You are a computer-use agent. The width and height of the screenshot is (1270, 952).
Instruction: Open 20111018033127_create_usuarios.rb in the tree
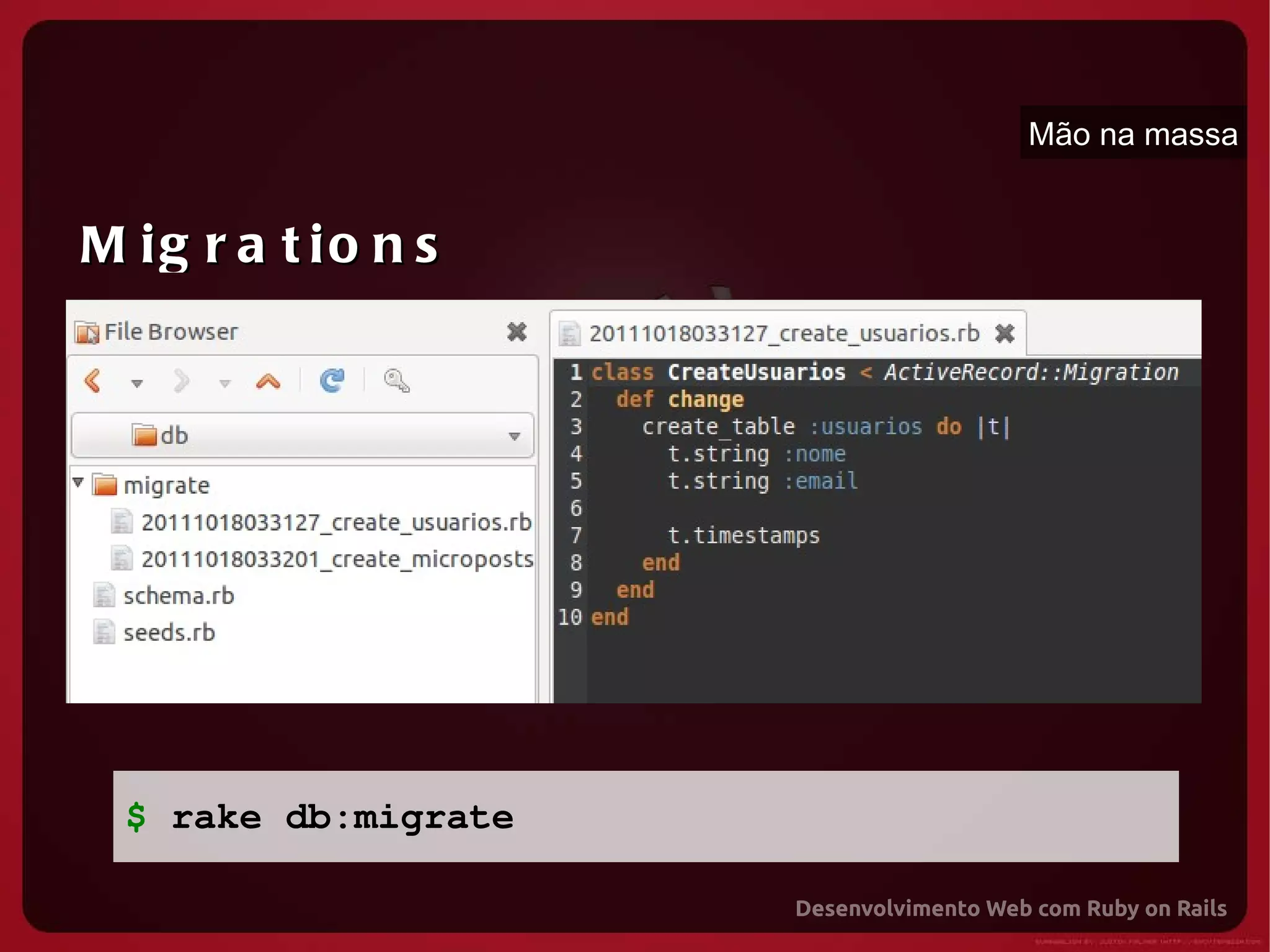pyautogui.click(x=335, y=522)
